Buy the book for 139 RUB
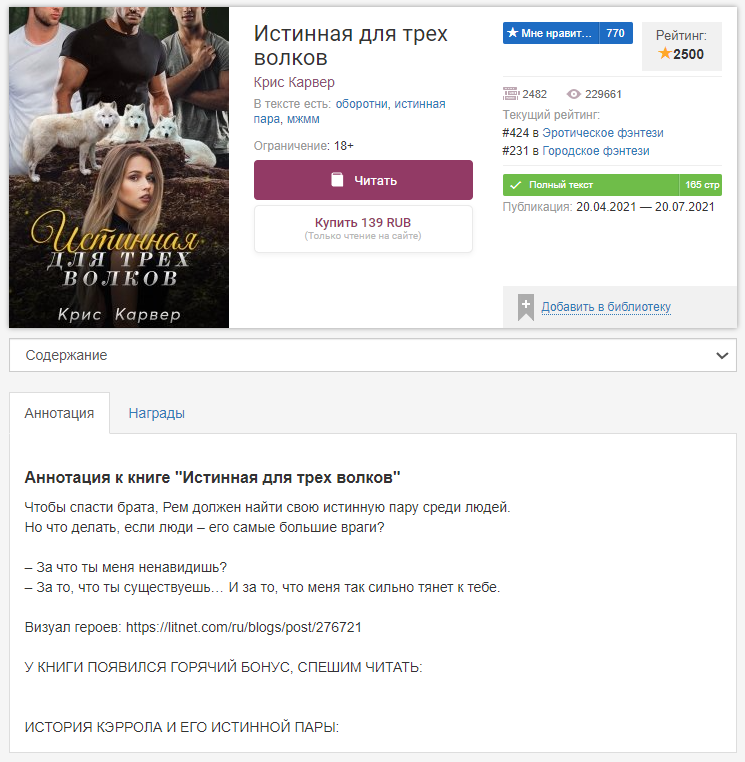 pyautogui.click(x=363, y=228)
